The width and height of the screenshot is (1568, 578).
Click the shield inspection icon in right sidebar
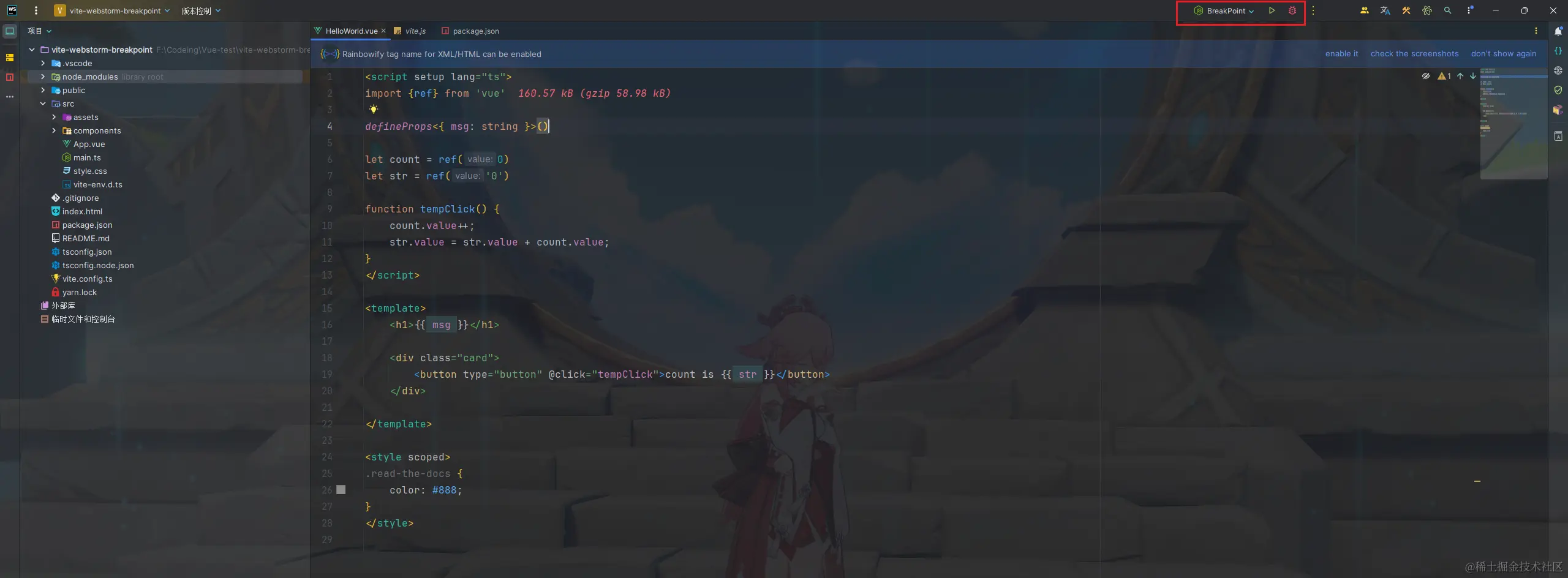pos(1558,91)
